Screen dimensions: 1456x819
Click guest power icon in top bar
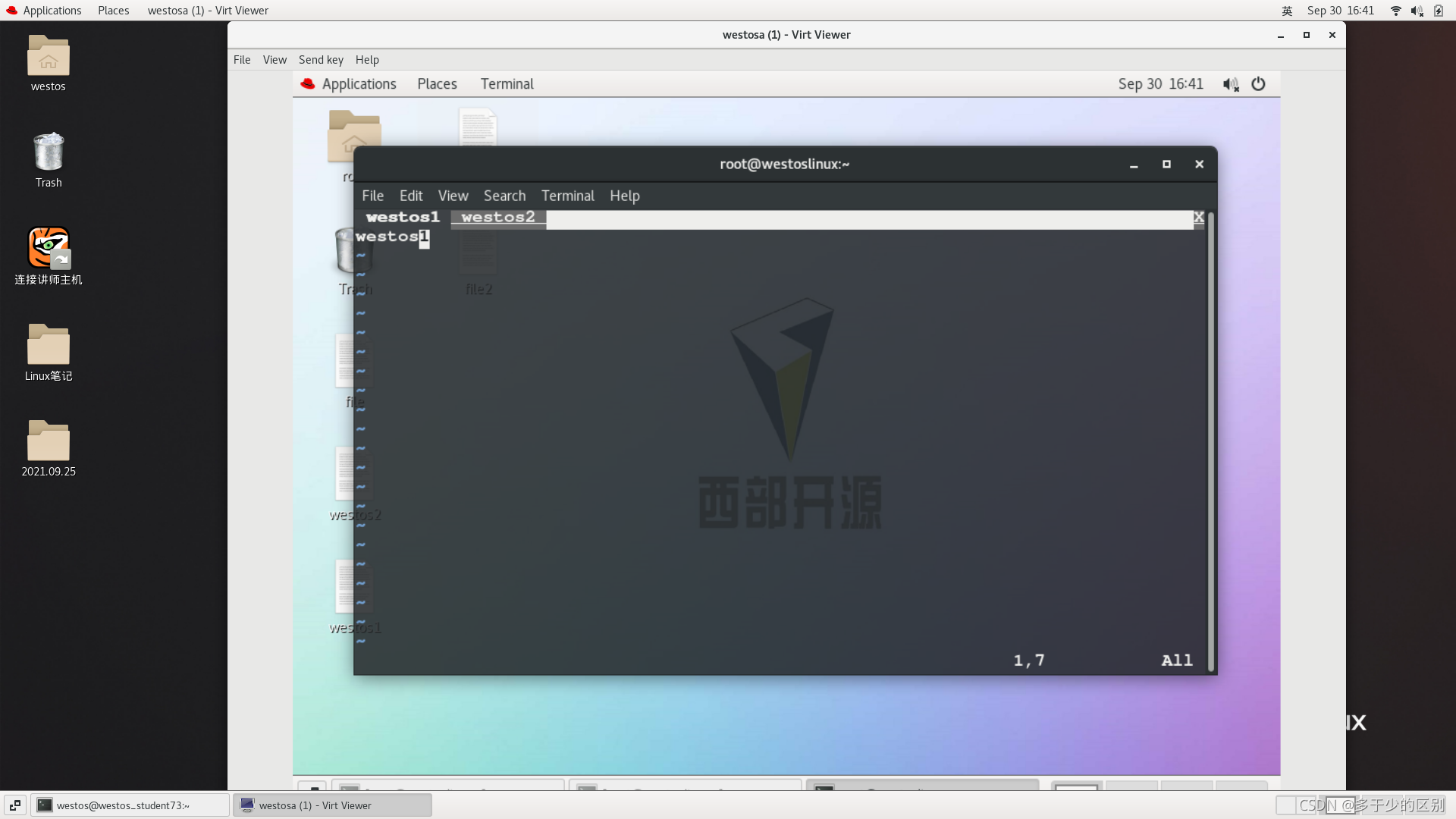click(1258, 84)
